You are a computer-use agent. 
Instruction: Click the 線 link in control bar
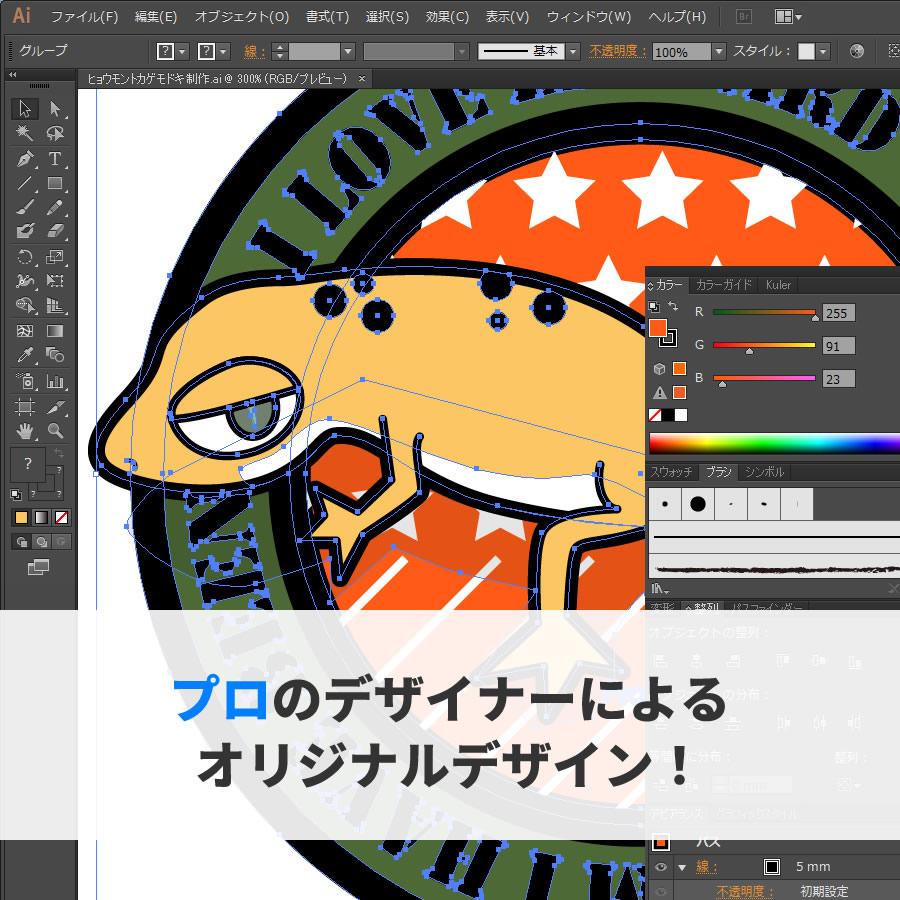coord(253,52)
